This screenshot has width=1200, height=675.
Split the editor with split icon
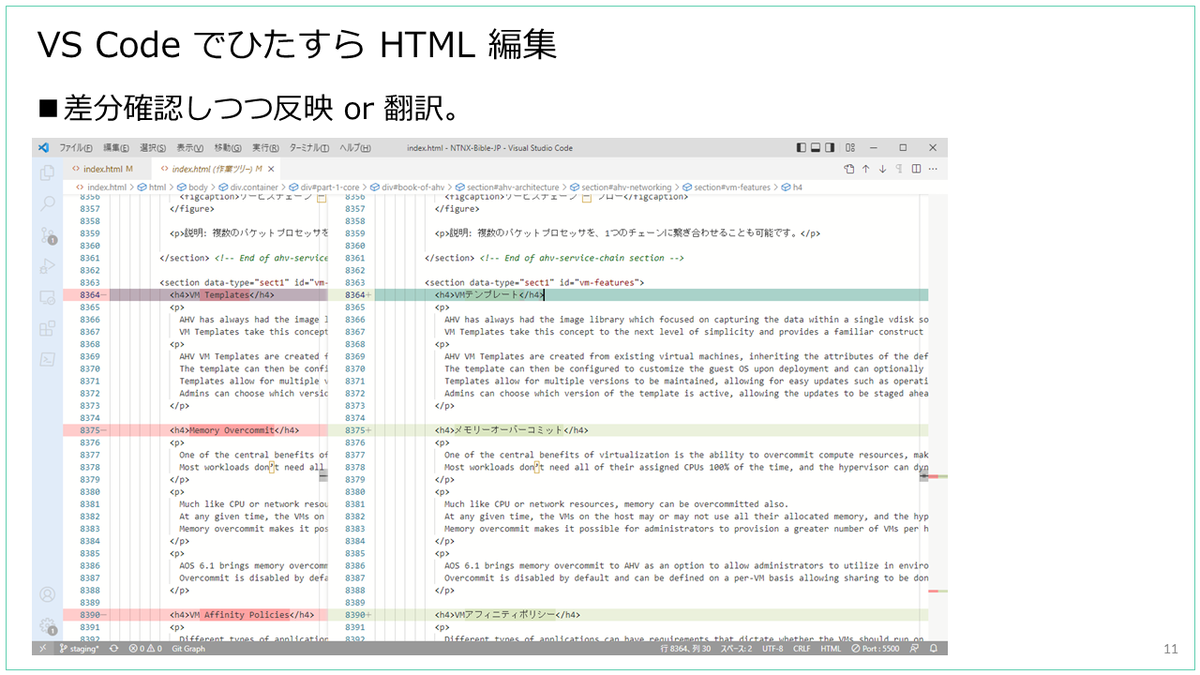pos(915,169)
